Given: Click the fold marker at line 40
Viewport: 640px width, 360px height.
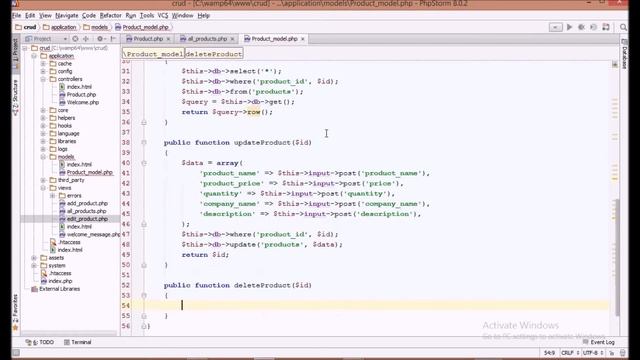Looking at the screenshot, I should [144, 163].
